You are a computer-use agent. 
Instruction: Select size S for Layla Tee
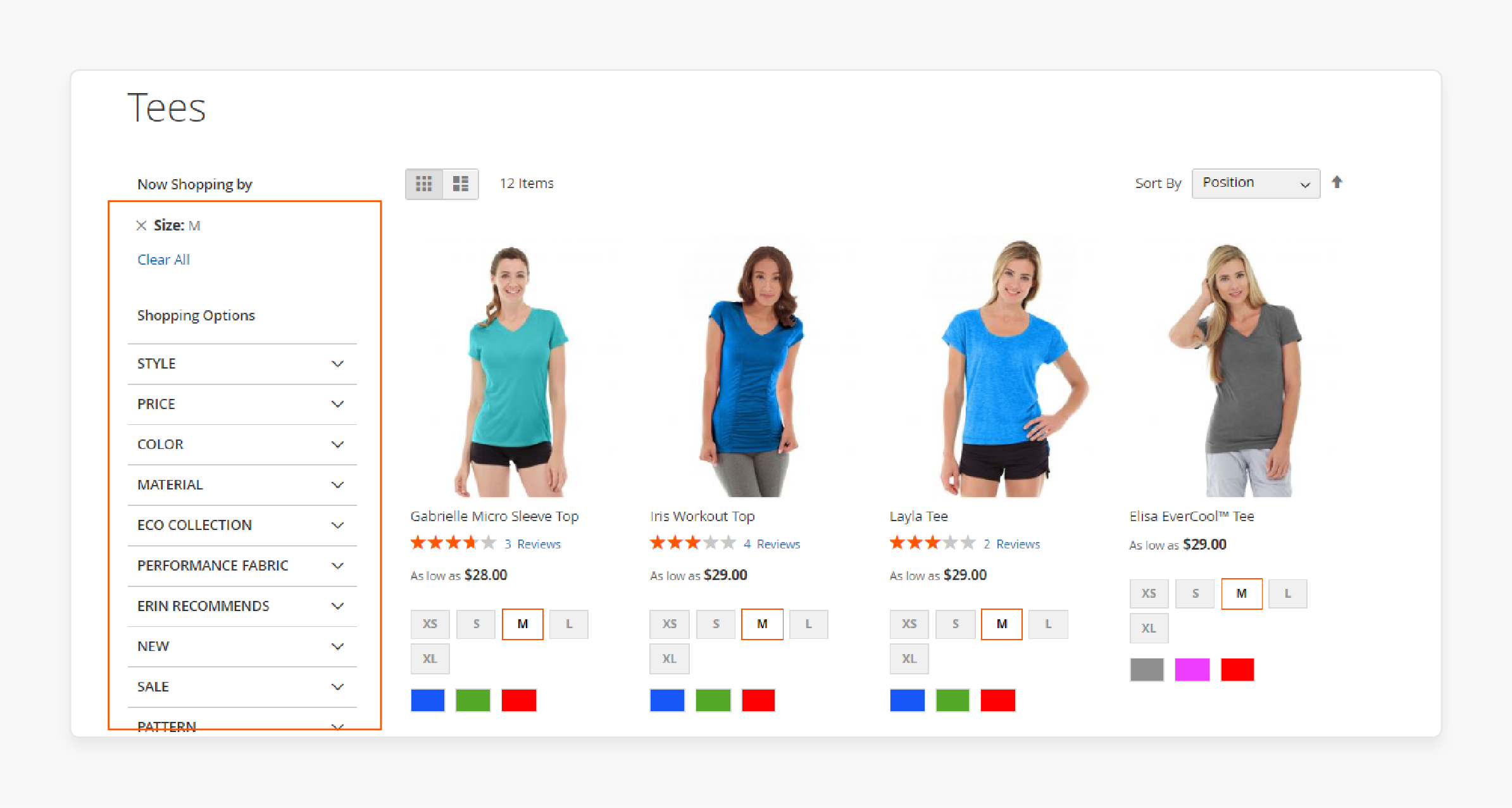click(956, 624)
